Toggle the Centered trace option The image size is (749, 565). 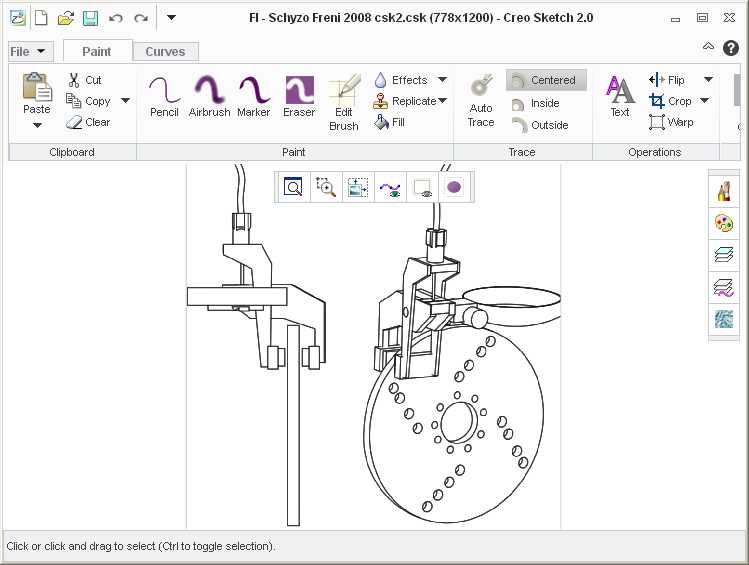point(546,80)
